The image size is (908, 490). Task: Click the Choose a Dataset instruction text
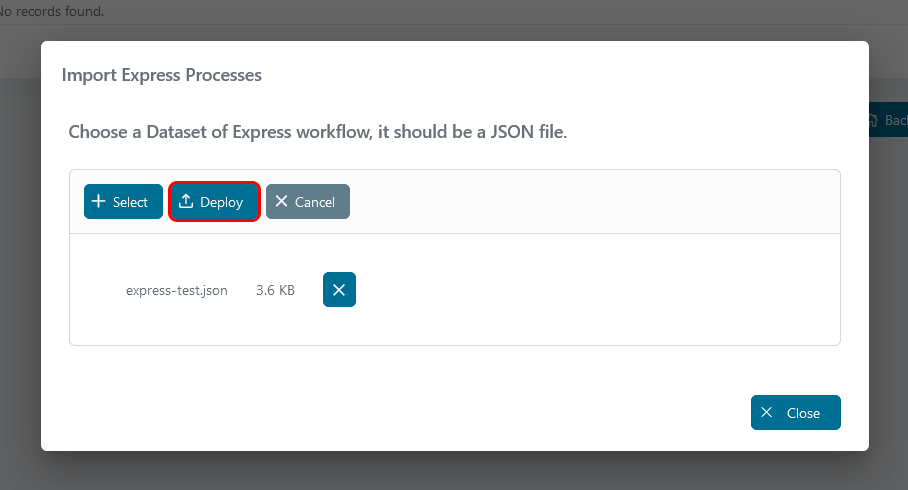pyautogui.click(x=318, y=132)
